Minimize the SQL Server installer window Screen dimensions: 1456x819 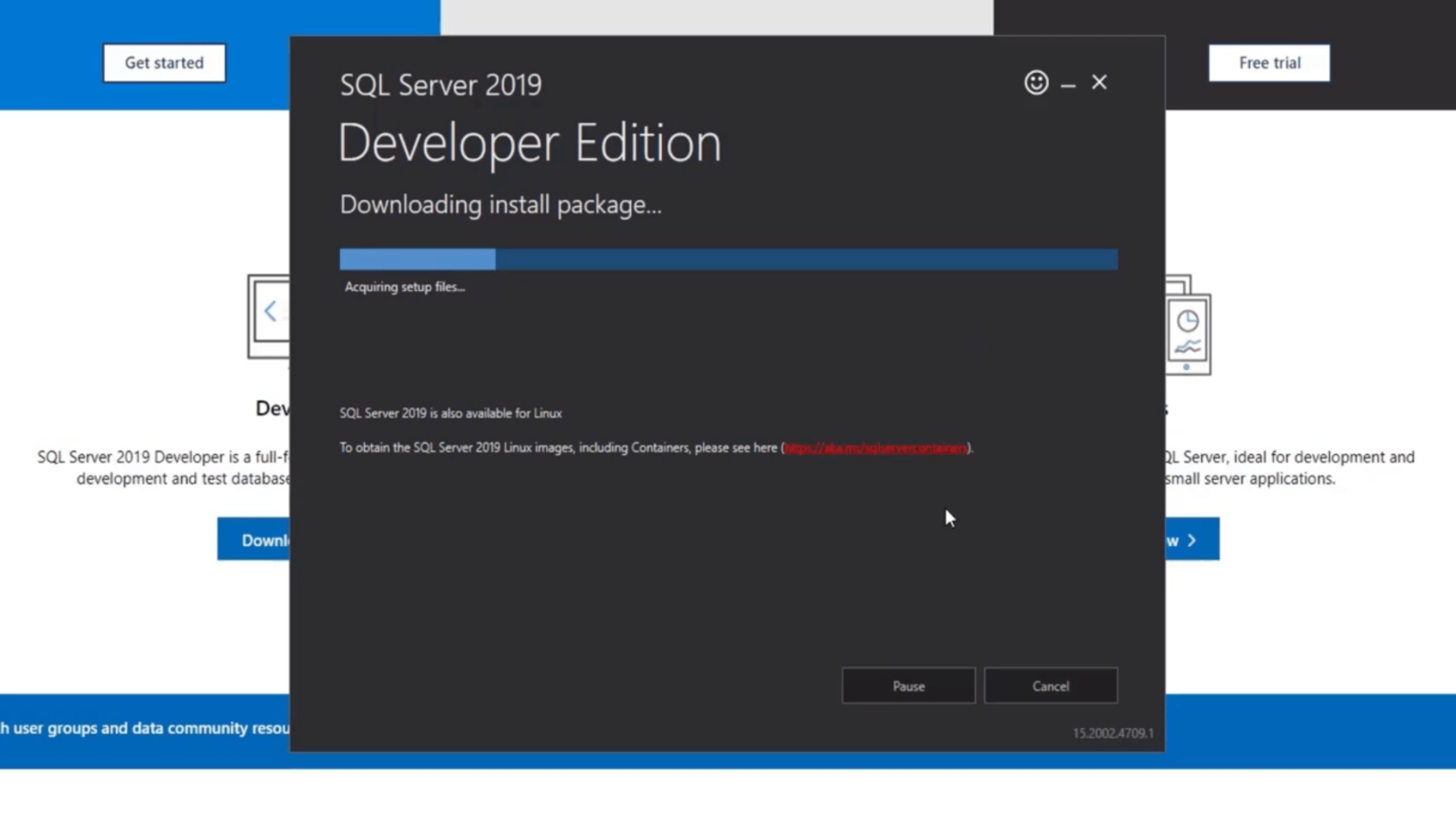(x=1068, y=85)
